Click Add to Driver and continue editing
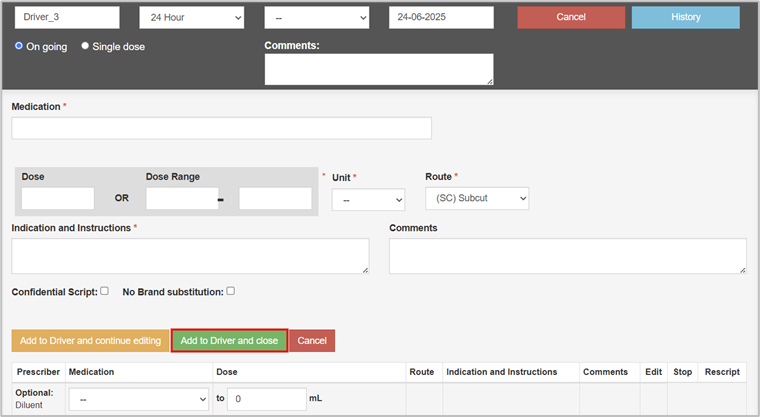The image size is (760, 417). 90,341
